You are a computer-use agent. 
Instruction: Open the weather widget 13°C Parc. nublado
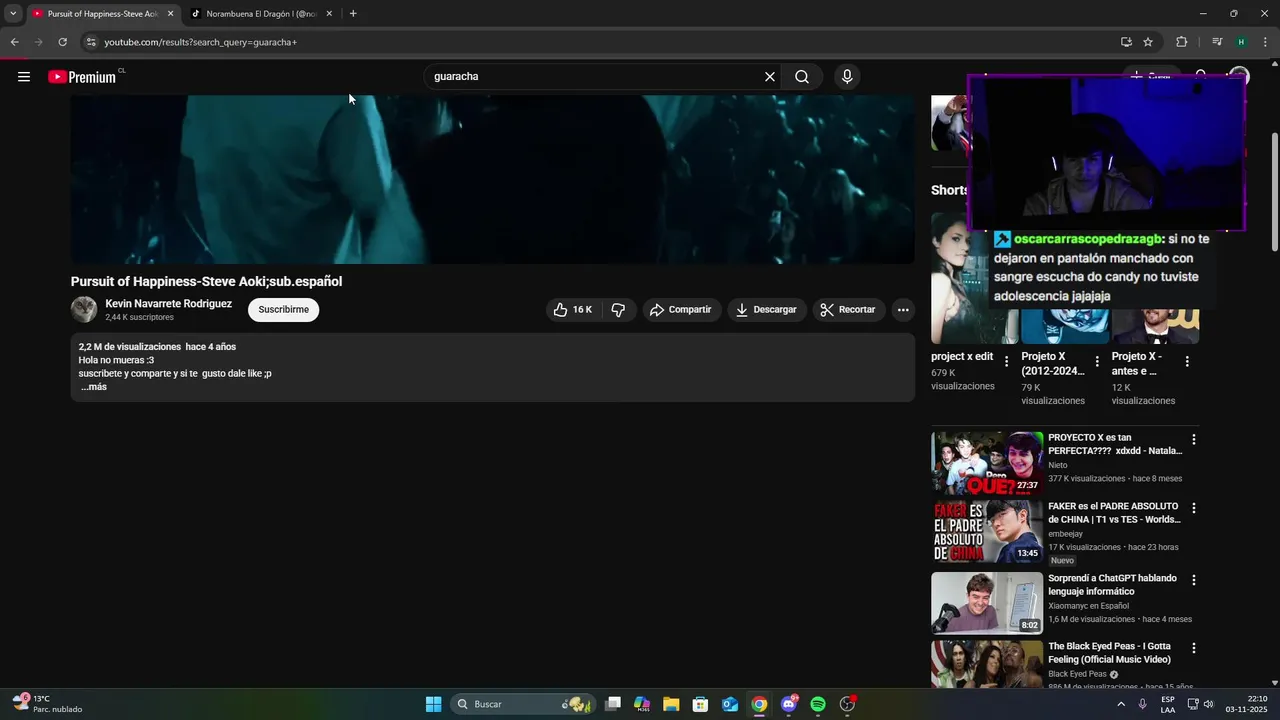pos(48,704)
